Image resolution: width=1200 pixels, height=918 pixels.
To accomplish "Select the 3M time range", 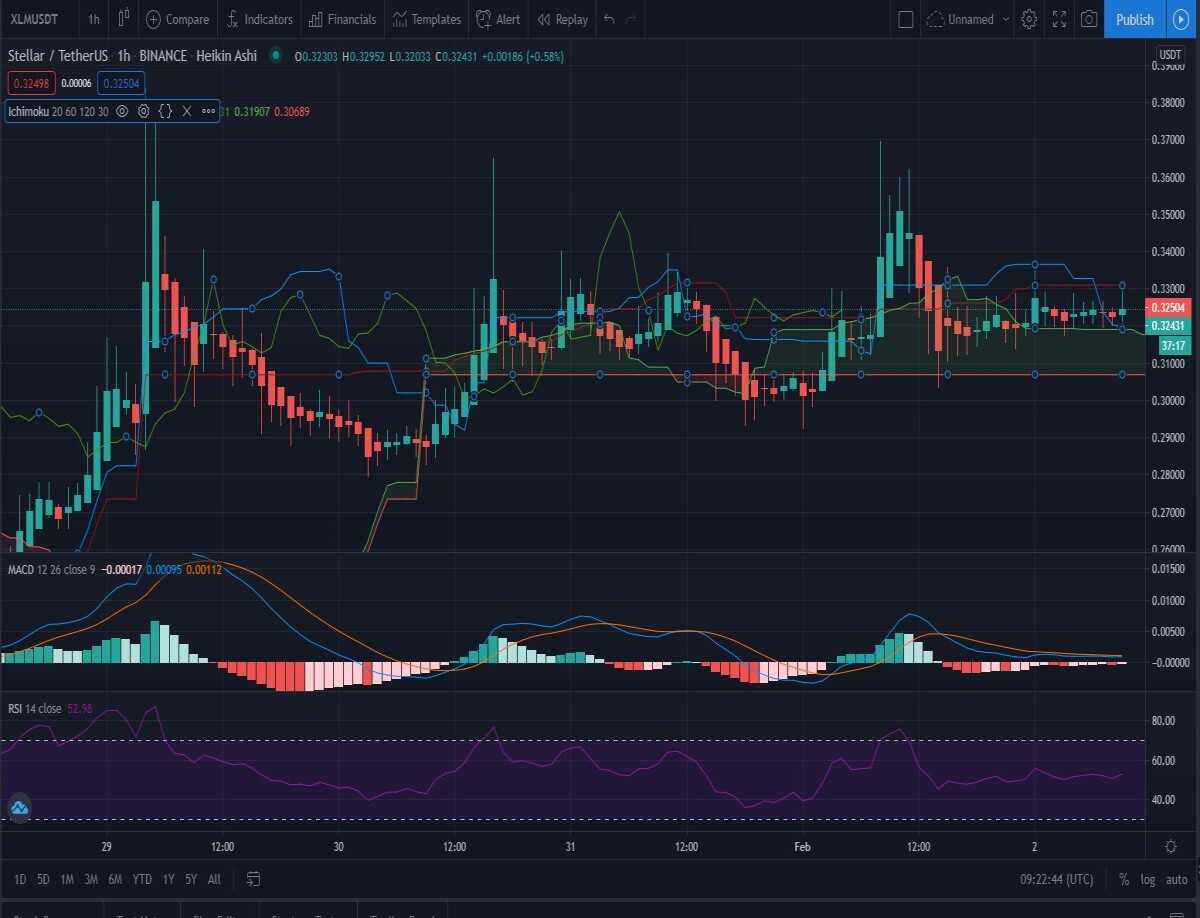I will (91, 879).
